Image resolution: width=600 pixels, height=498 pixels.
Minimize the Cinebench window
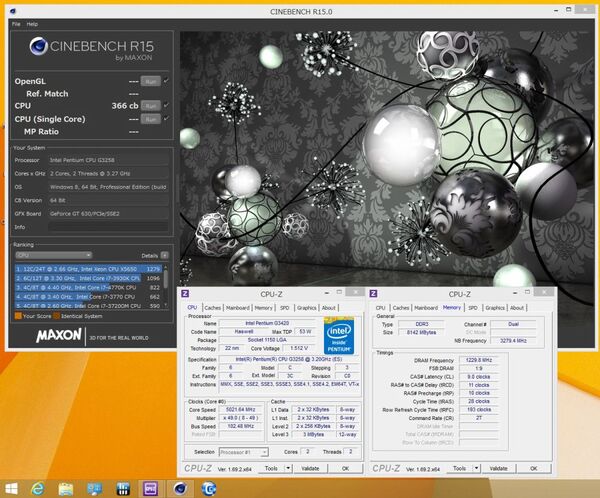tap(556, 11)
